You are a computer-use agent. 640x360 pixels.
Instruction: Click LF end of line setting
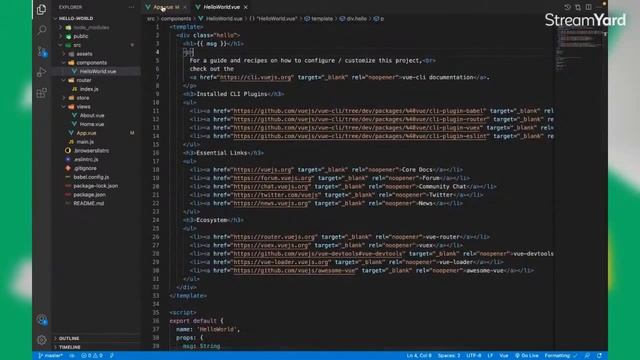pyautogui.click(x=490, y=356)
